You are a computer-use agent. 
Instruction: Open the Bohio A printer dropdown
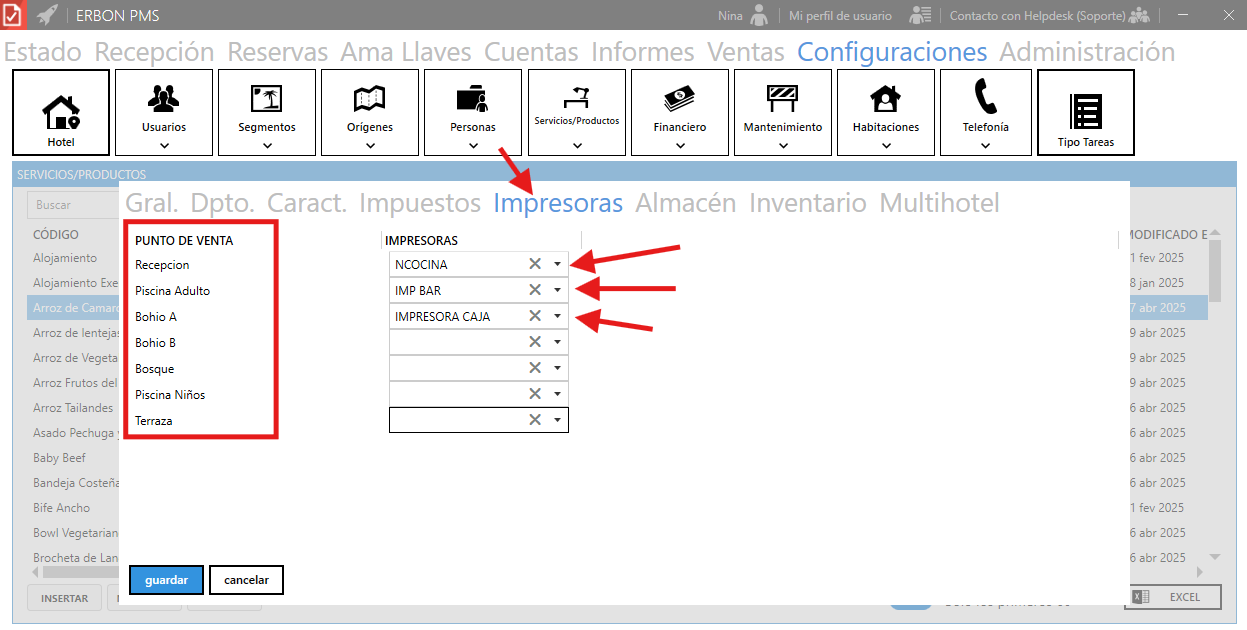click(x=557, y=316)
